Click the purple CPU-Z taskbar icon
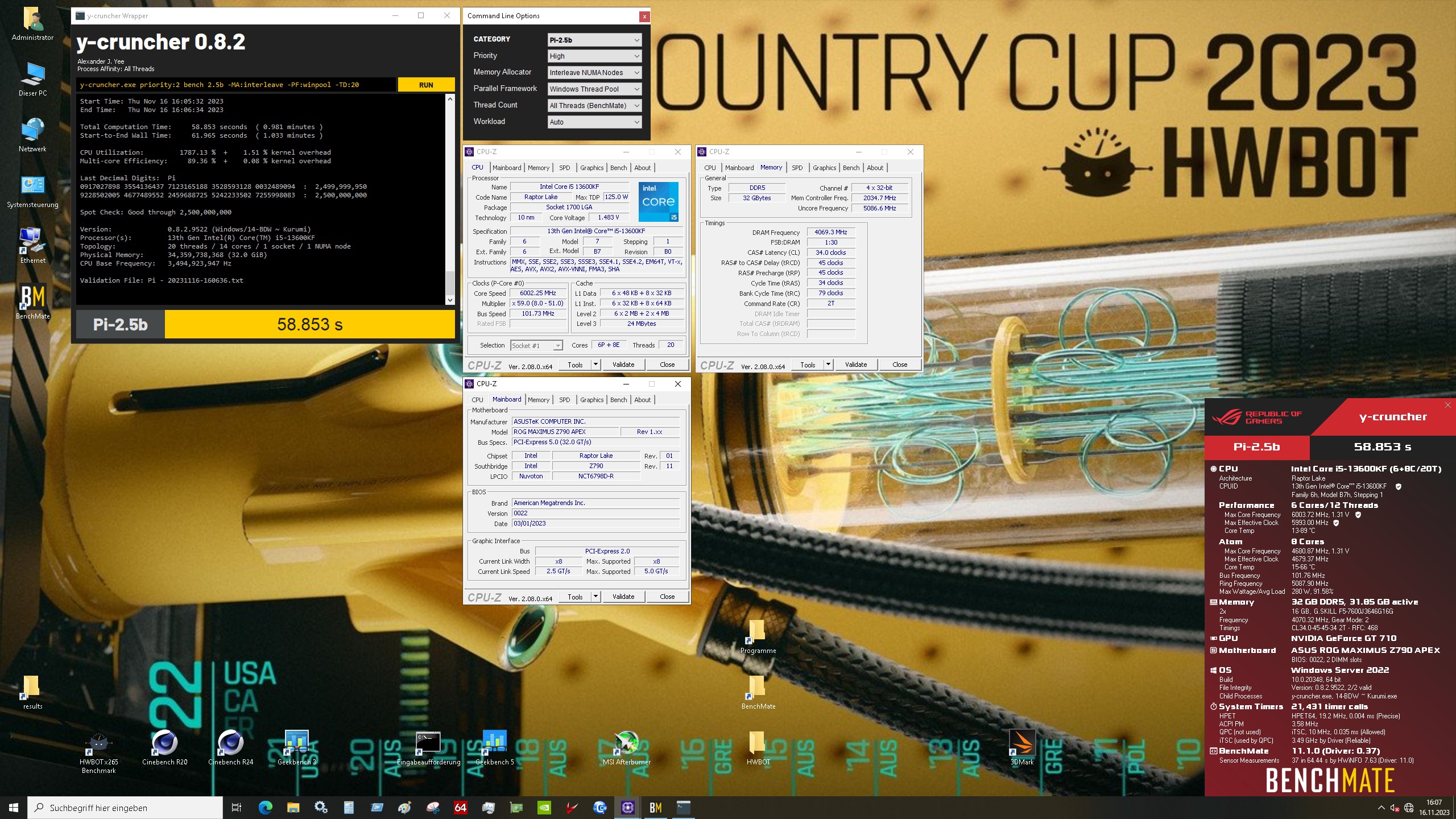The image size is (1456, 819). (x=627, y=808)
